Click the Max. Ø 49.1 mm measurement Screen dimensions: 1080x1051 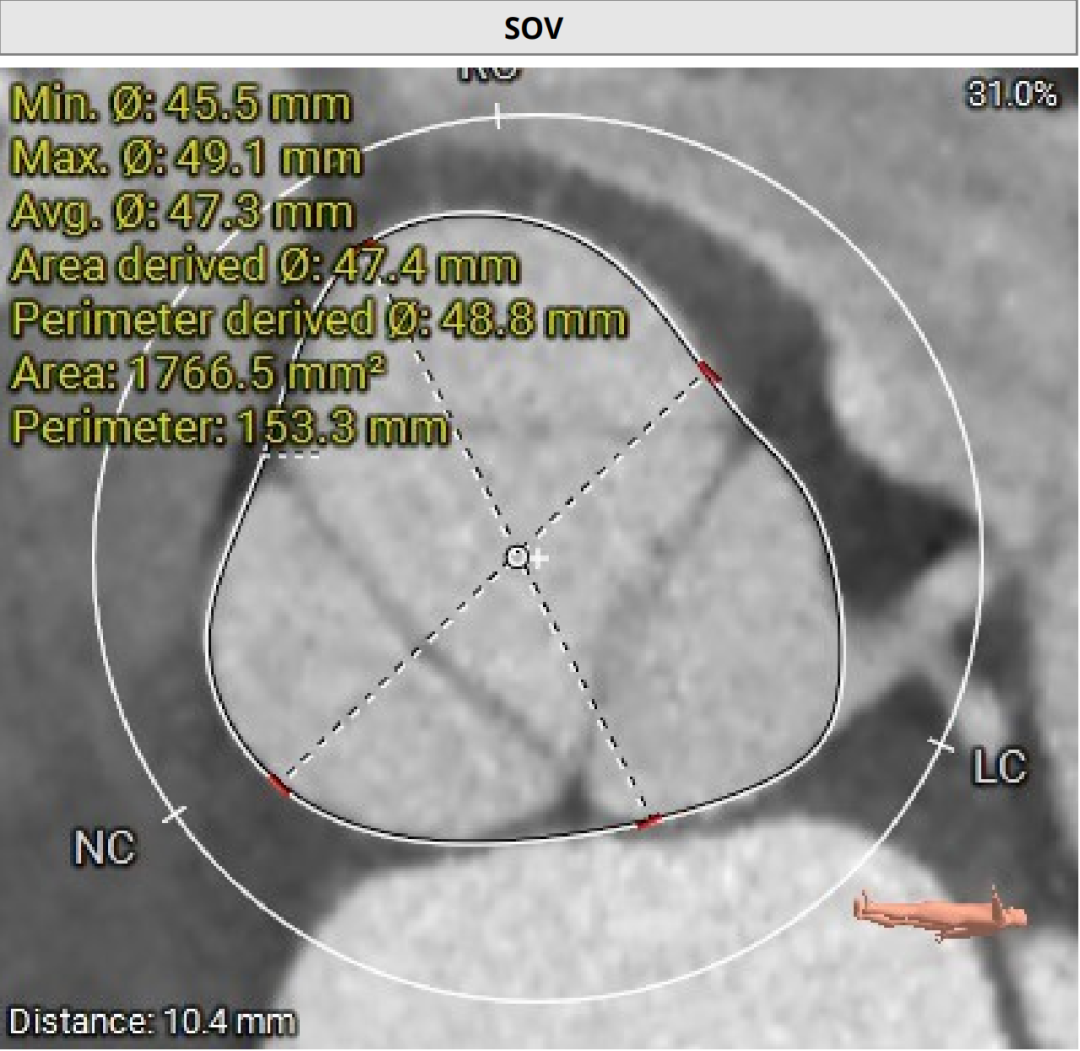point(186,158)
